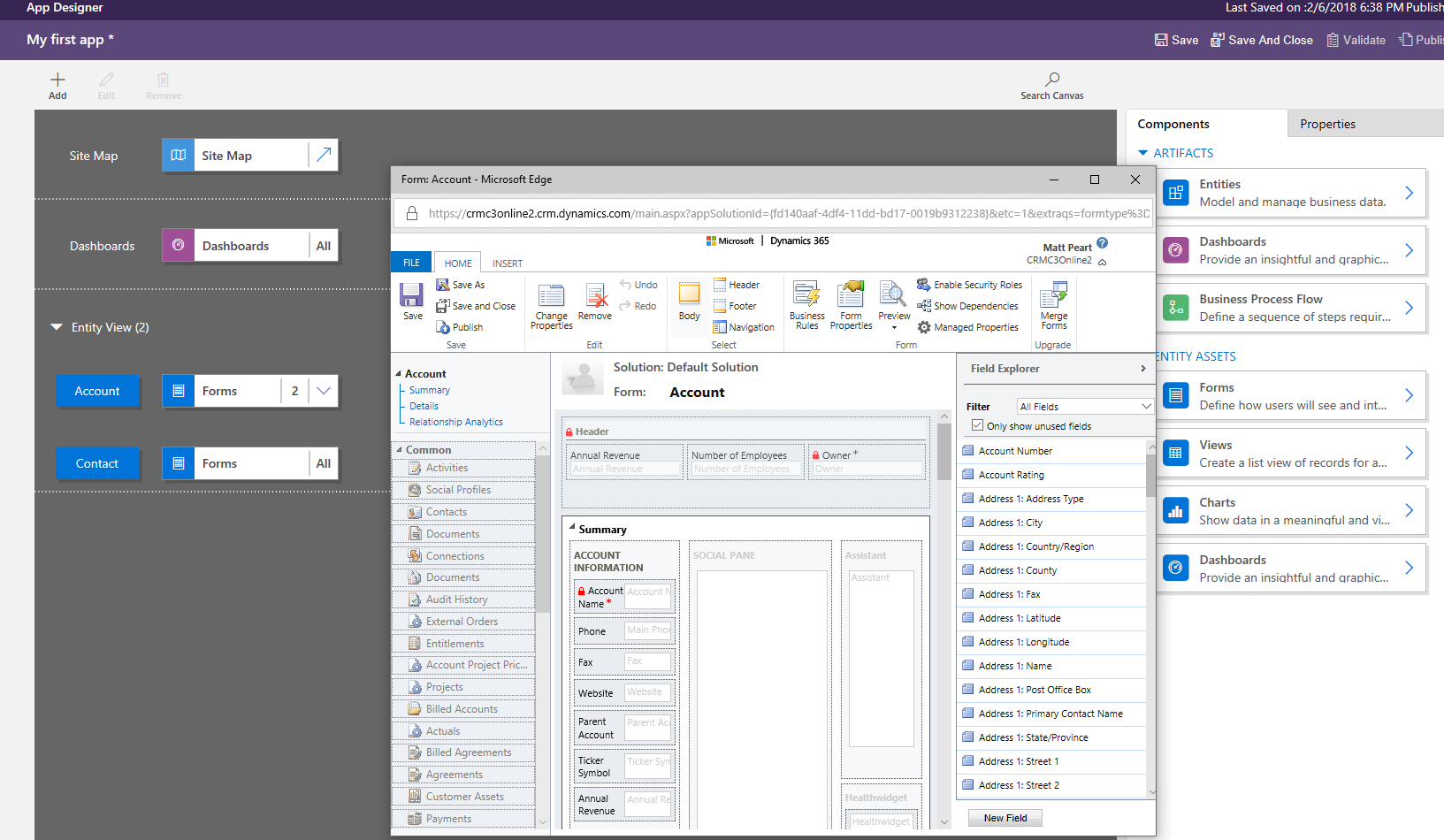The width and height of the screenshot is (1444, 840).
Task: Collapse the Common navigation section
Action: pyautogui.click(x=398, y=450)
